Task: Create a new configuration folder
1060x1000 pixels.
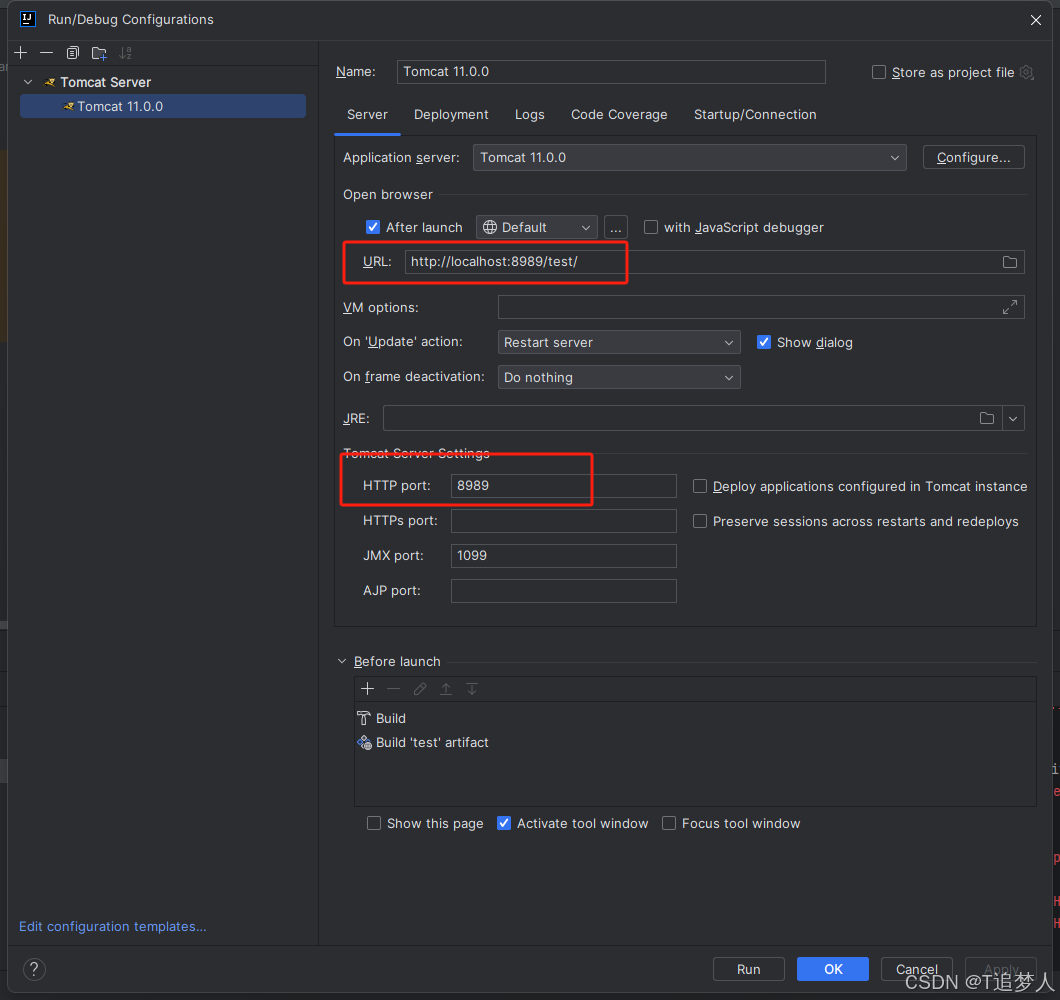Action: click(99, 53)
